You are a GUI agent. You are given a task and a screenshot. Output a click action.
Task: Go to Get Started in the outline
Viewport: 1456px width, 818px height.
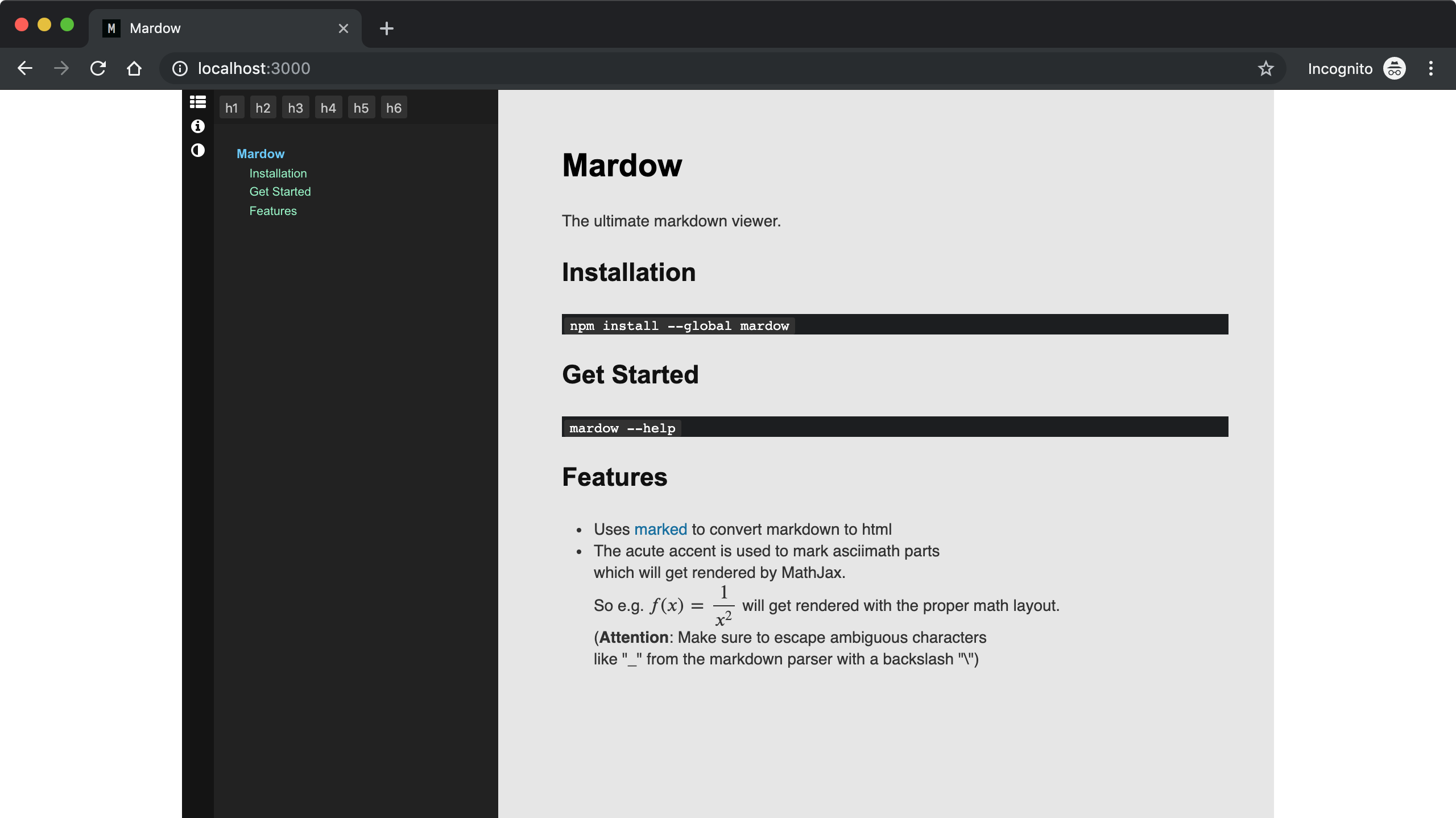(x=280, y=192)
